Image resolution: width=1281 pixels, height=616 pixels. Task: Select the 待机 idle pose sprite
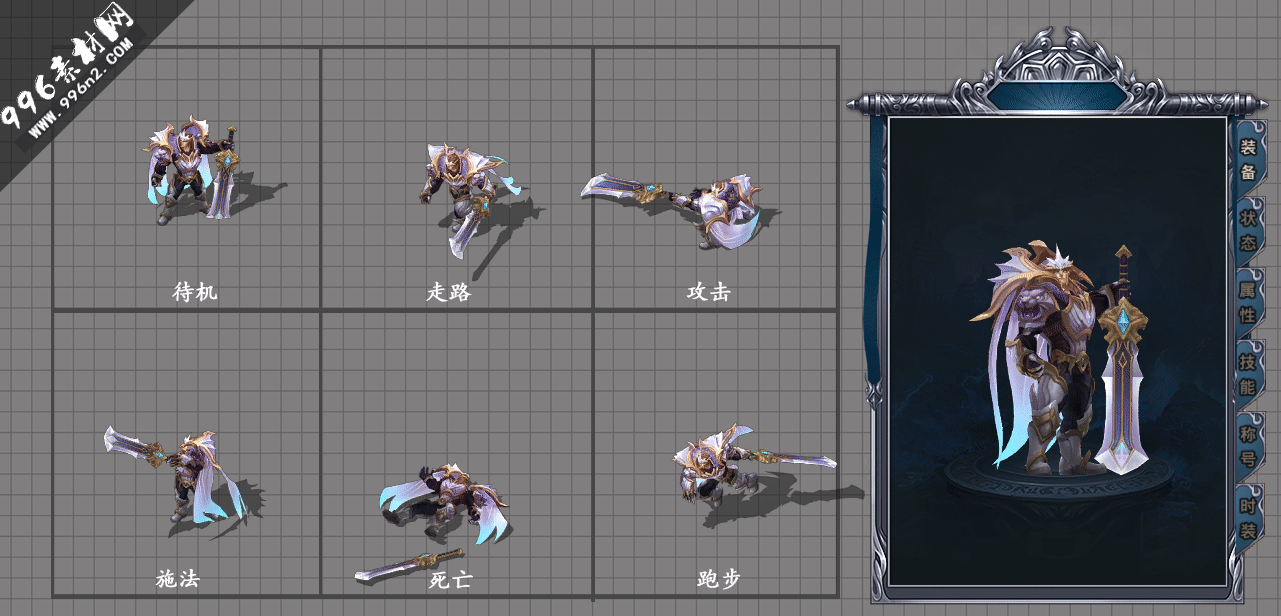(195, 170)
